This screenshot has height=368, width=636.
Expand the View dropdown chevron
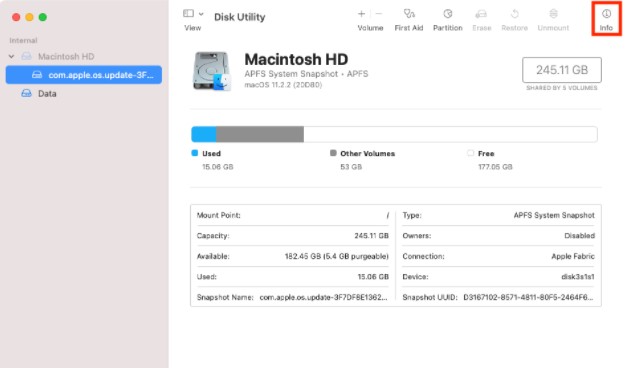click(x=201, y=14)
